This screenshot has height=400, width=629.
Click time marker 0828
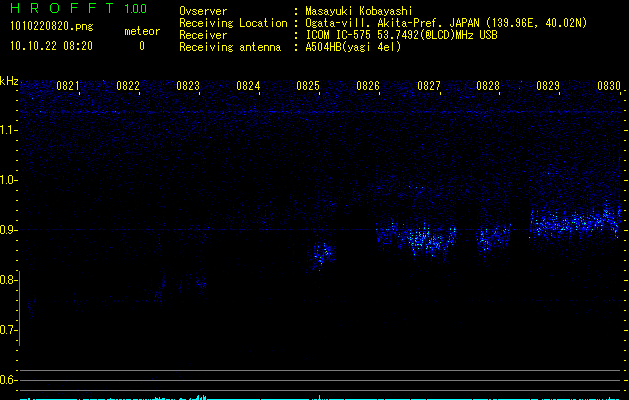[488, 86]
